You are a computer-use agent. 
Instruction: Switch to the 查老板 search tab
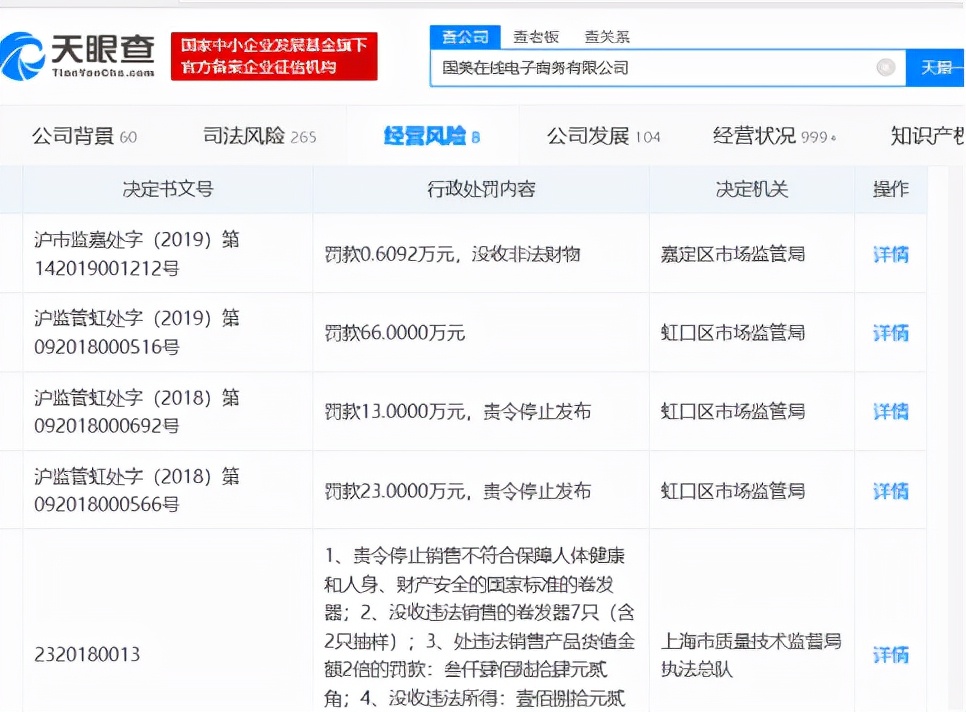537,36
